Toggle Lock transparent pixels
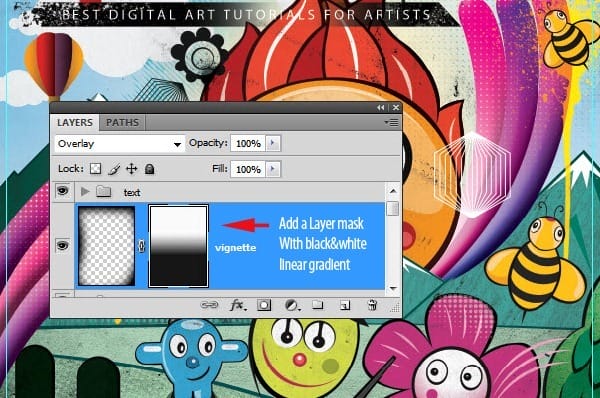600x398 pixels. coord(96,169)
